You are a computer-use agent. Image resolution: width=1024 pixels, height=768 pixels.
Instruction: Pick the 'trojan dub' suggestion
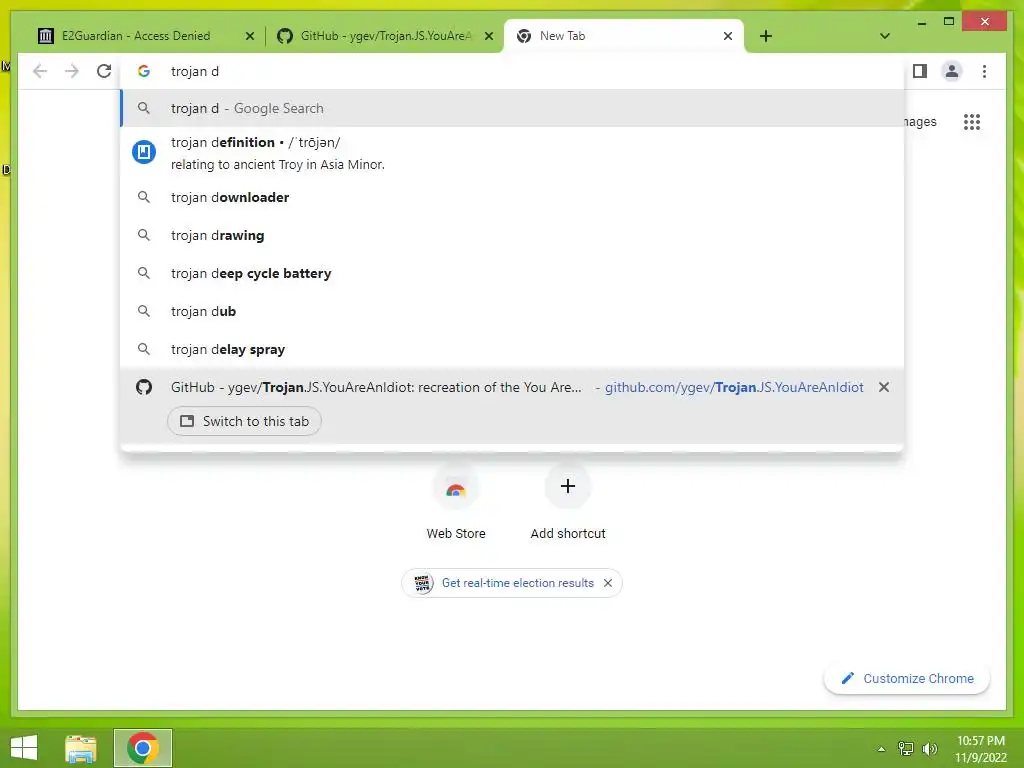513,312
